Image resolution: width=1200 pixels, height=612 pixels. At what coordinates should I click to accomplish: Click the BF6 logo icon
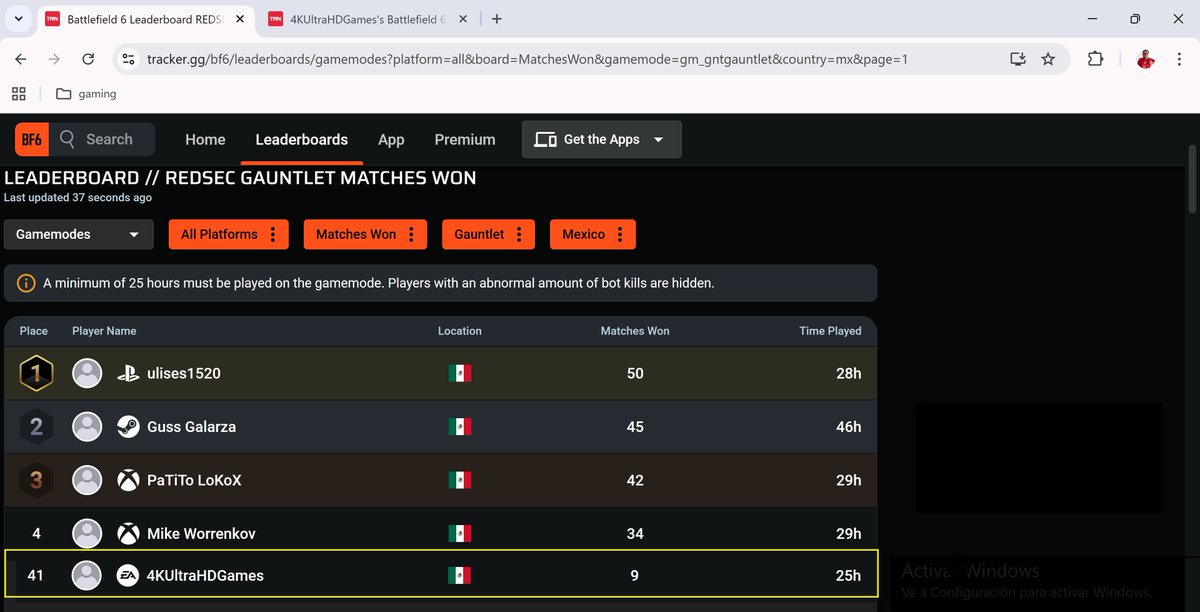click(x=31, y=140)
